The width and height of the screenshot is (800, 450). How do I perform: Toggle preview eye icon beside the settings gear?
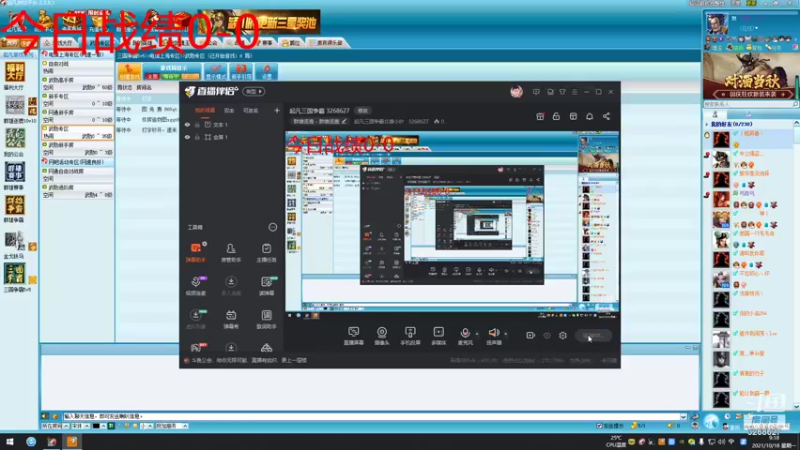547,336
